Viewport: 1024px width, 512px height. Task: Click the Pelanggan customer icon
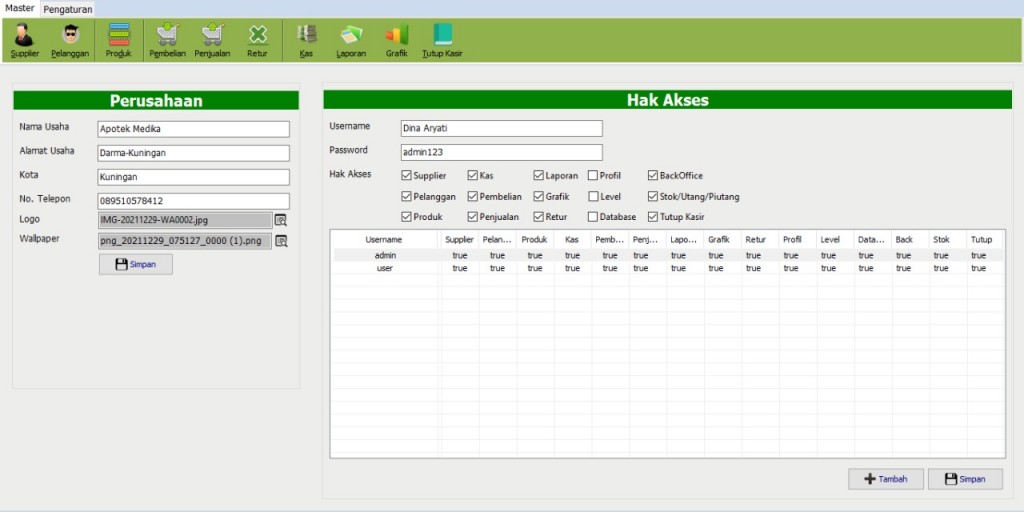point(70,39)
